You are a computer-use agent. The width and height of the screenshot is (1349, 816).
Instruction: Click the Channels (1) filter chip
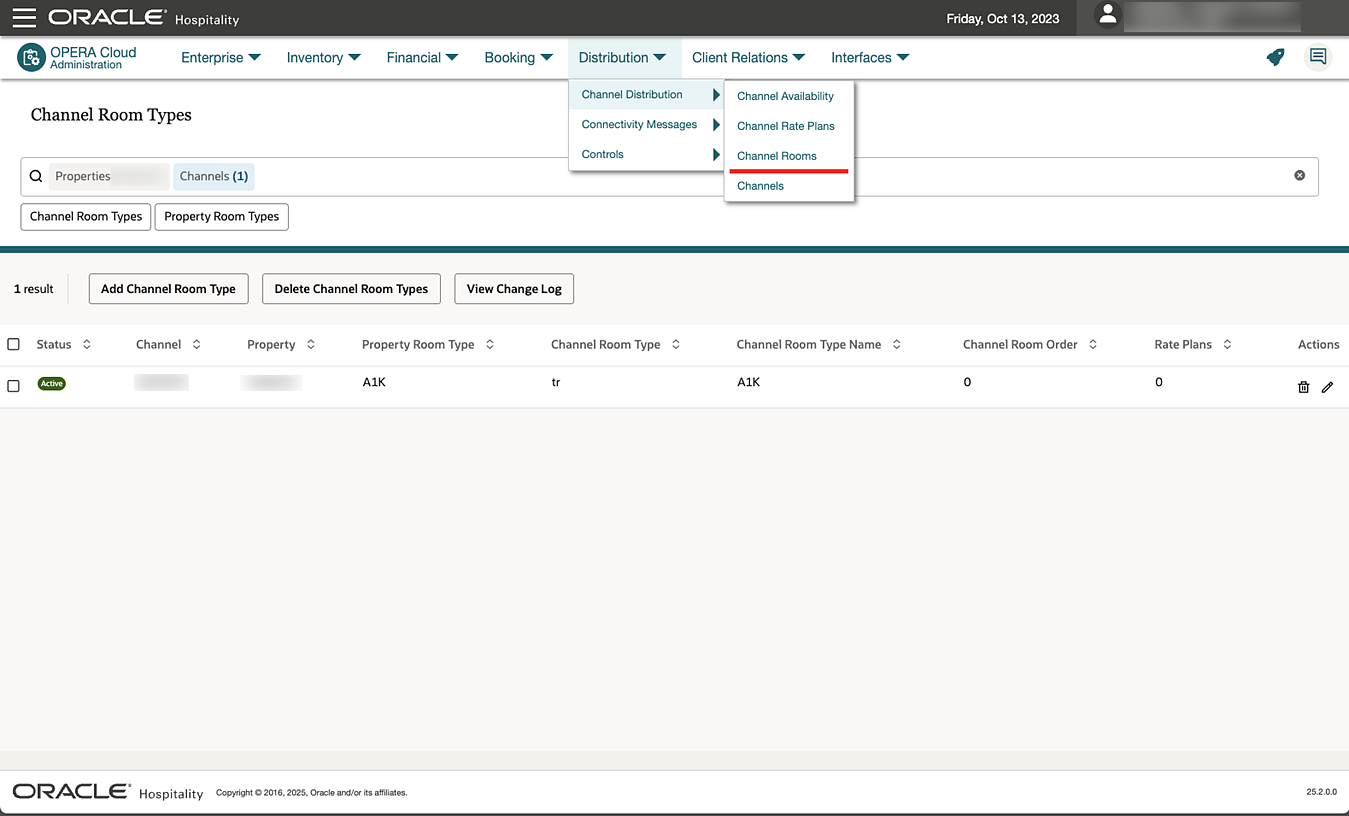click(x=214, y=176)
